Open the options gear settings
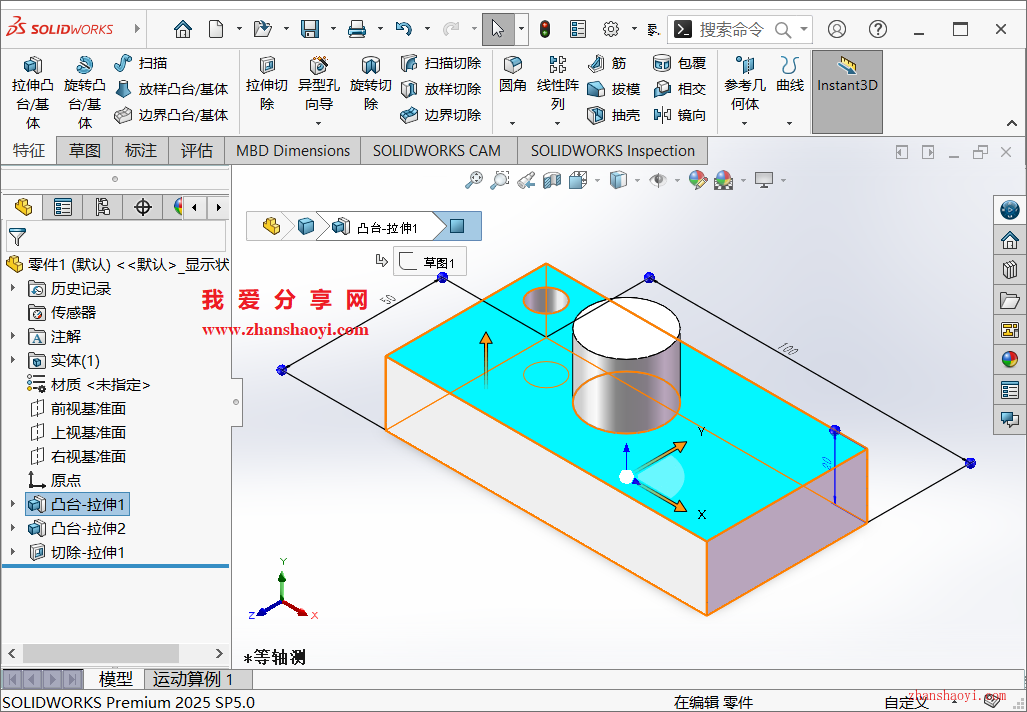This screenshot has height=712, width=1027. click(611, 29)
